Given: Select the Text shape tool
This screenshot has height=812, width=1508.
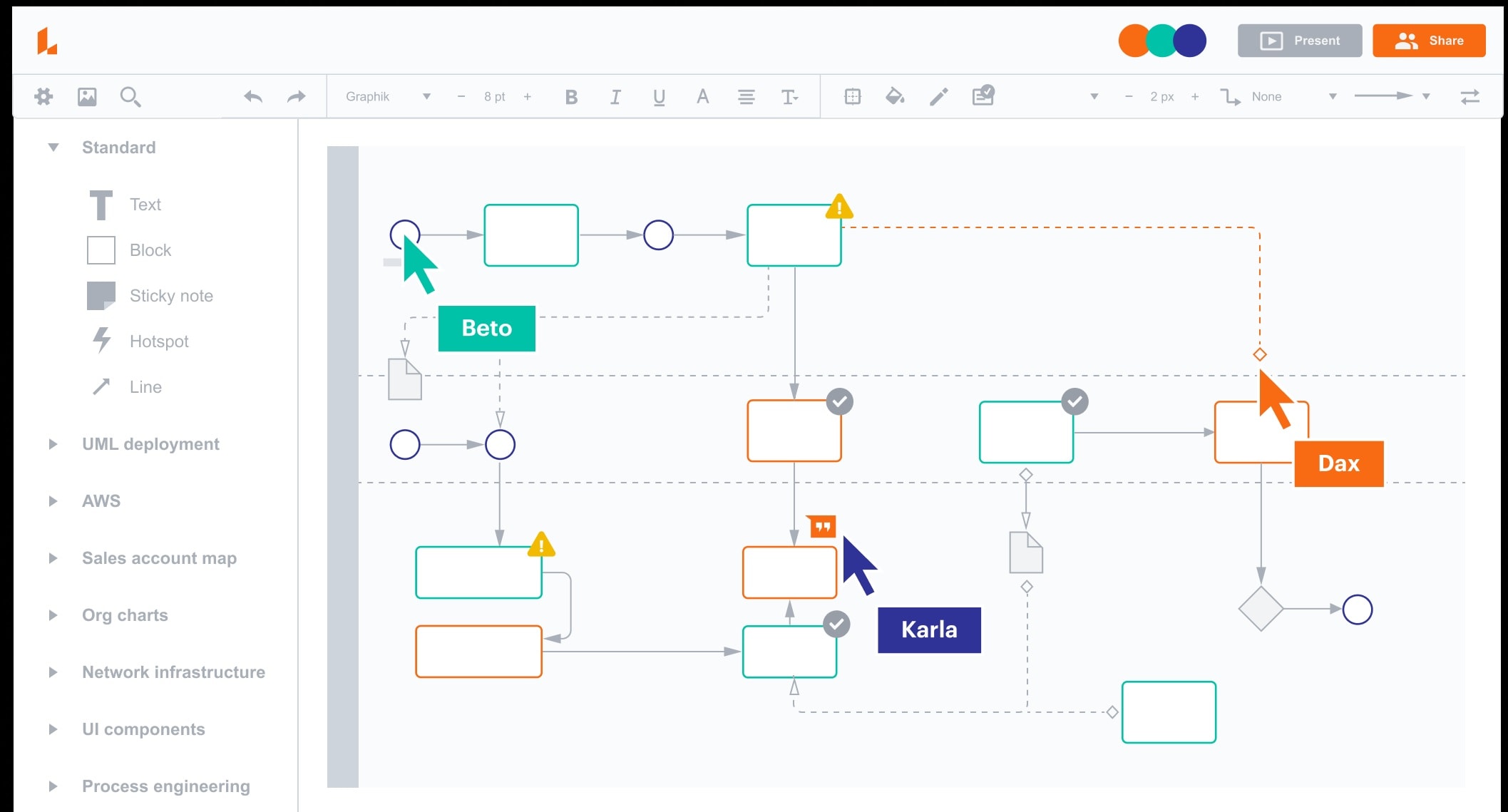Looking at the screenshot, I should [124, 205].
